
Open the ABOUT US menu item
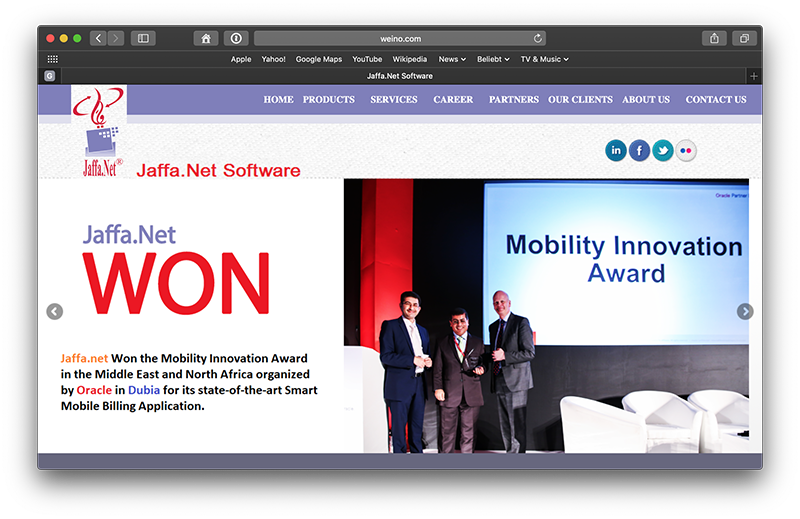tap(646, 100)
